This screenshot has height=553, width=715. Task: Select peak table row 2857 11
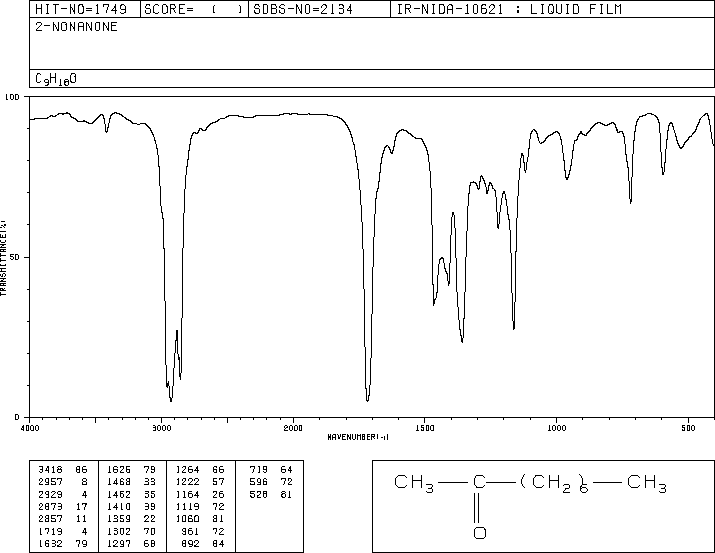click(62, 519)
